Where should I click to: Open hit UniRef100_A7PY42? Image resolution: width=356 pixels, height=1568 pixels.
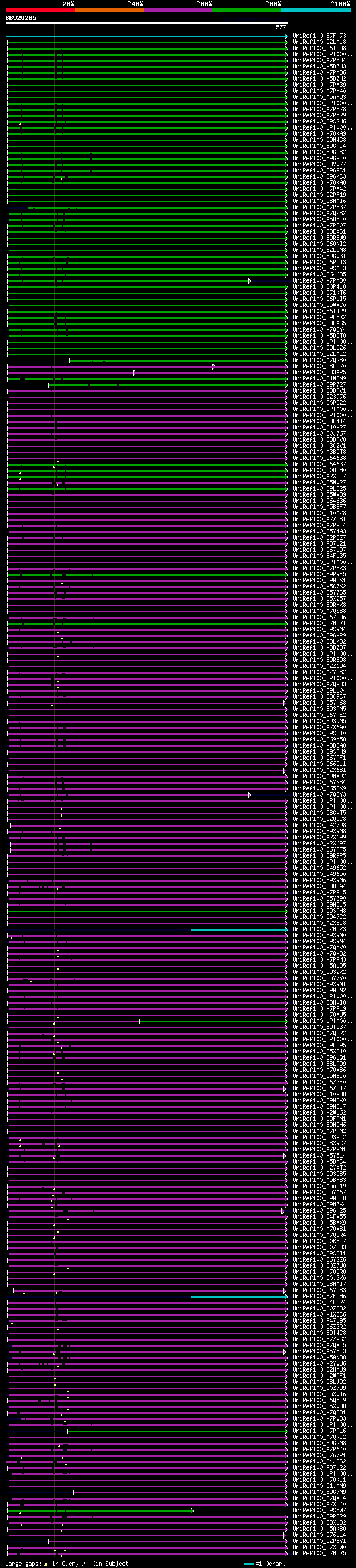[319, 189]
